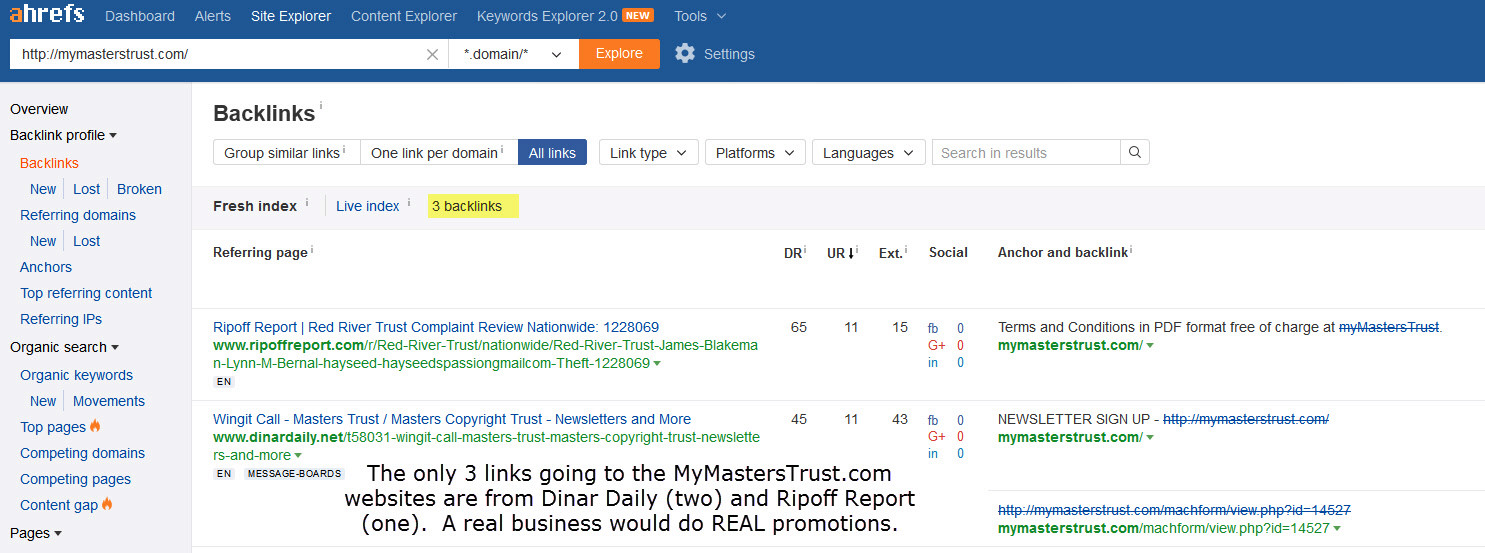1485x553 pixels.
Task: Open the Wingit Call Masters Trust link
Action: tap(452, 419)
